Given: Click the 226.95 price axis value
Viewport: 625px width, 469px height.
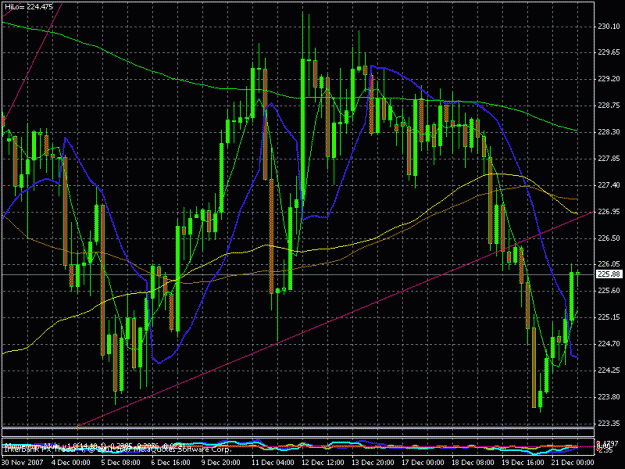Looking at the screenshot, I should [609, 212].
